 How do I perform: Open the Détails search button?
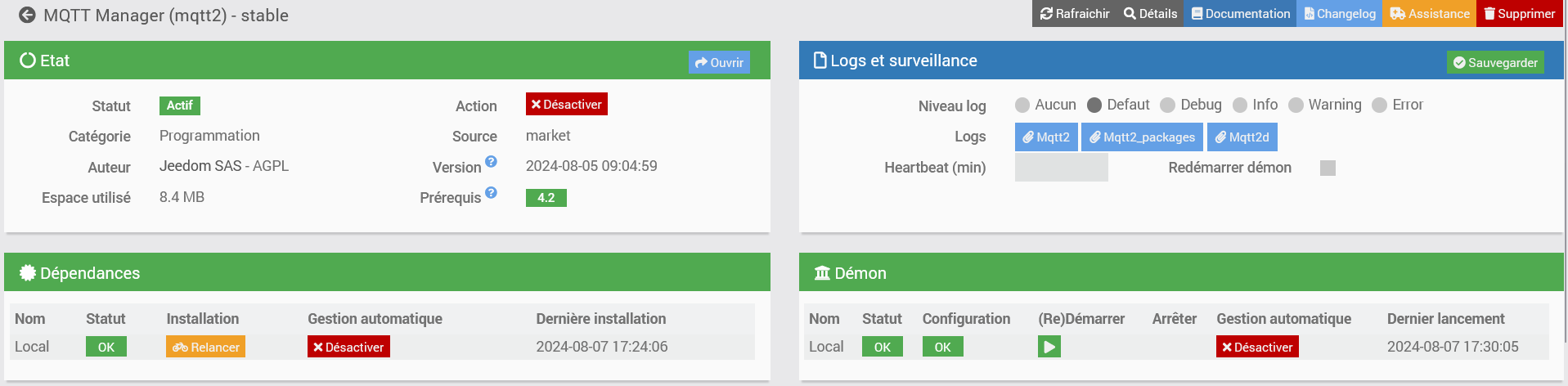[x=1150, y=14]
